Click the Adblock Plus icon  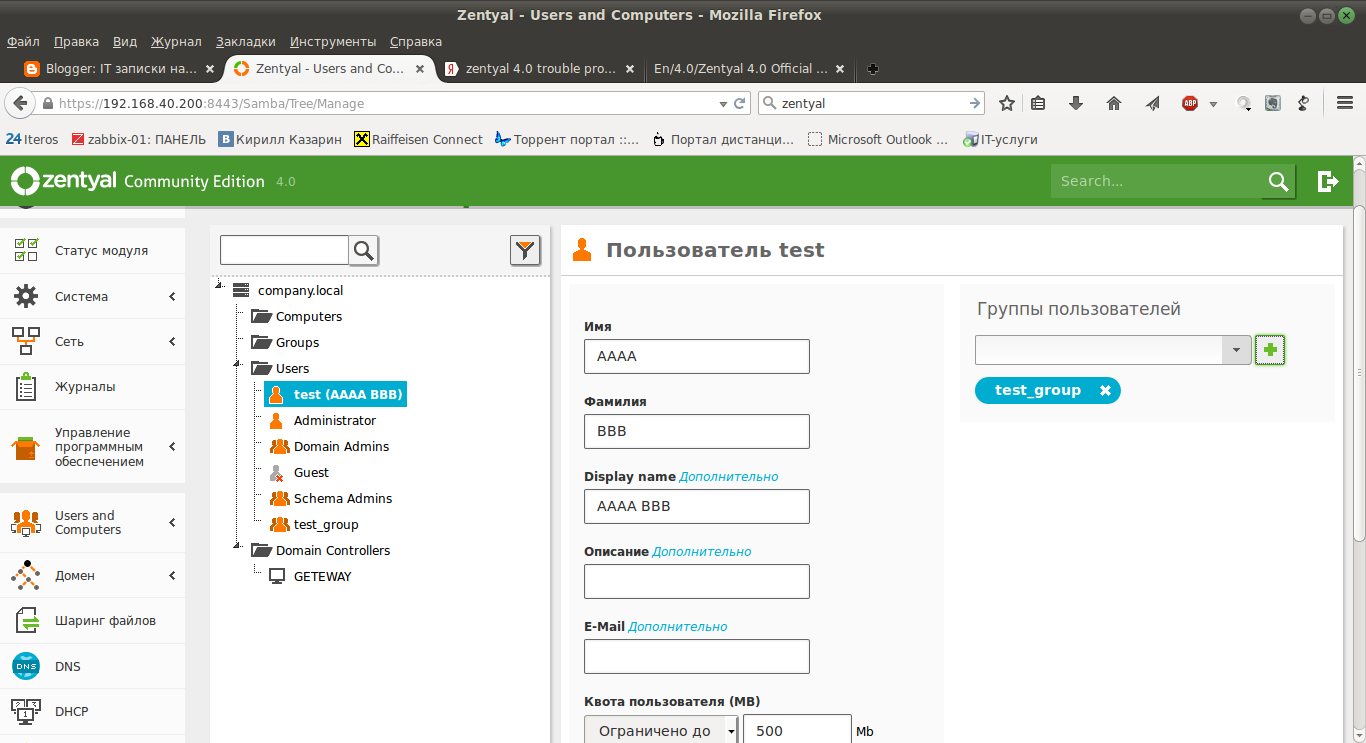point(1190,103)
